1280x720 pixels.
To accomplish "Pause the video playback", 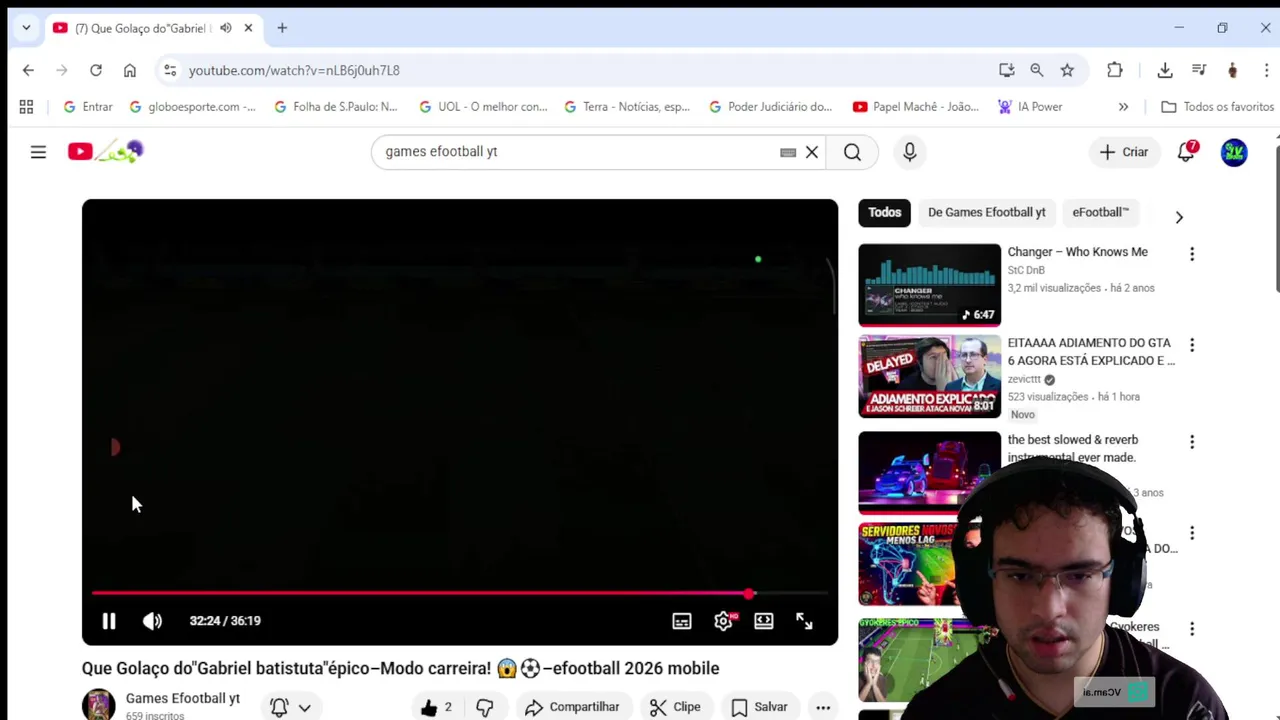I will pyautogui.click(x=109, y=621).
